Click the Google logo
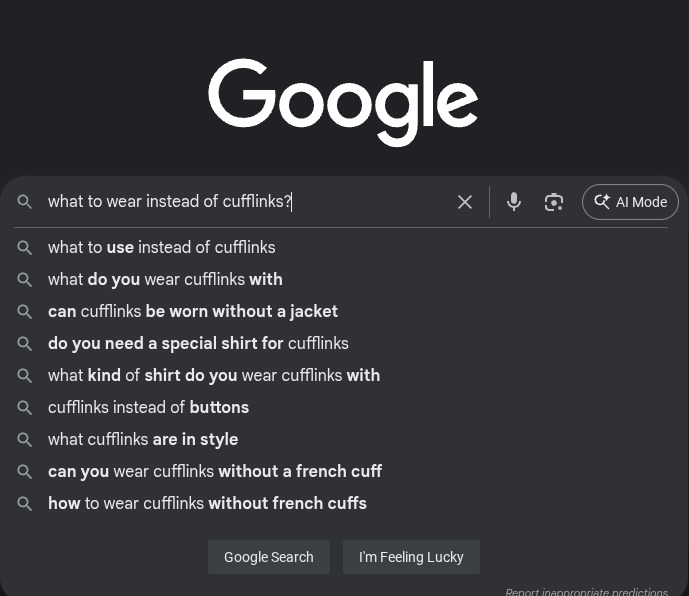689x596 pixels. pos(343,100)
